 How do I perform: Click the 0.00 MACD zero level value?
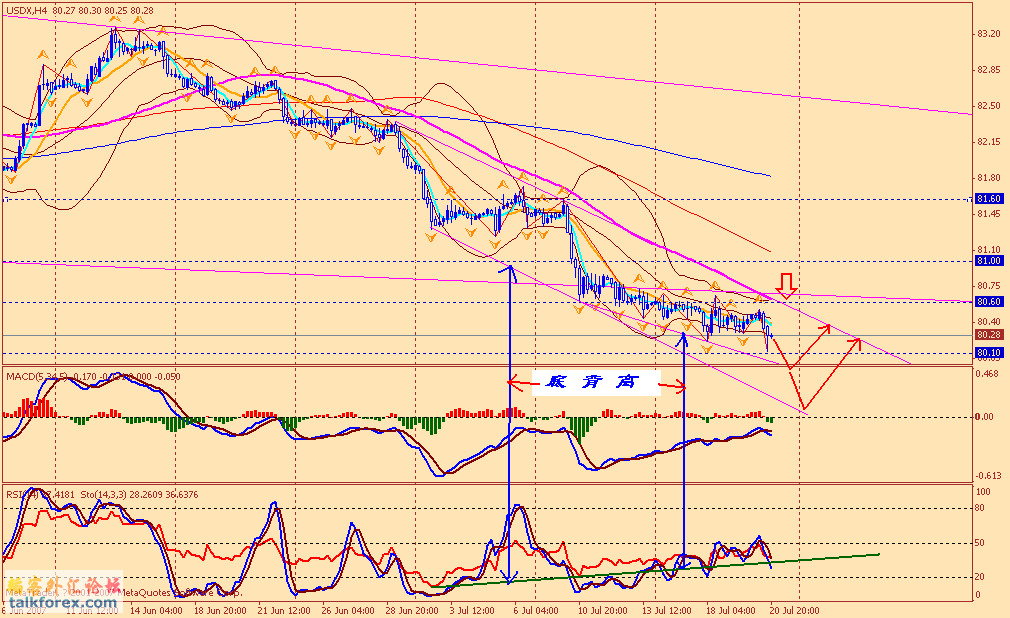click(x=985, y=416)
